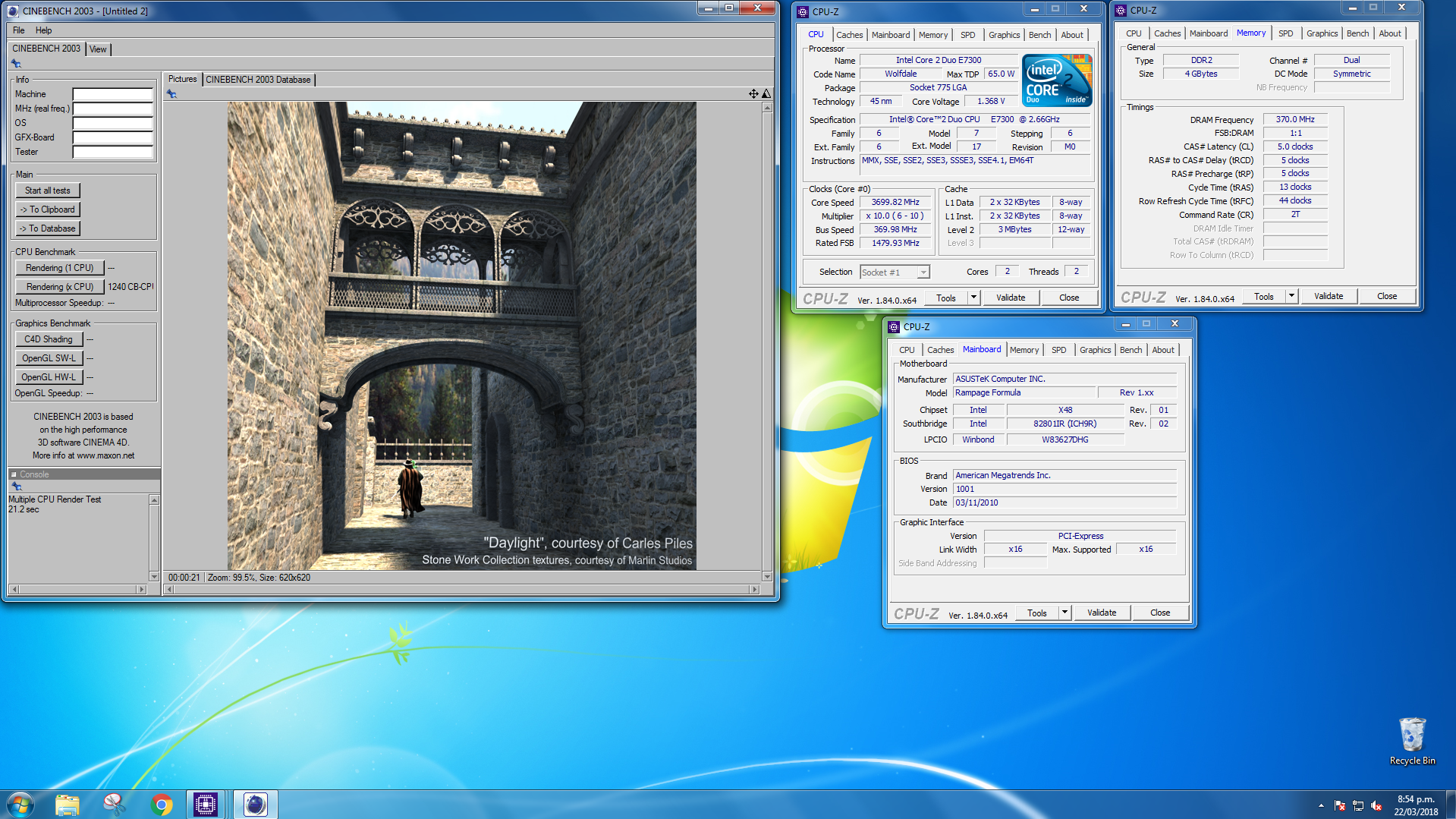
Task: Click the To Database button
Action: click(47, 228)
